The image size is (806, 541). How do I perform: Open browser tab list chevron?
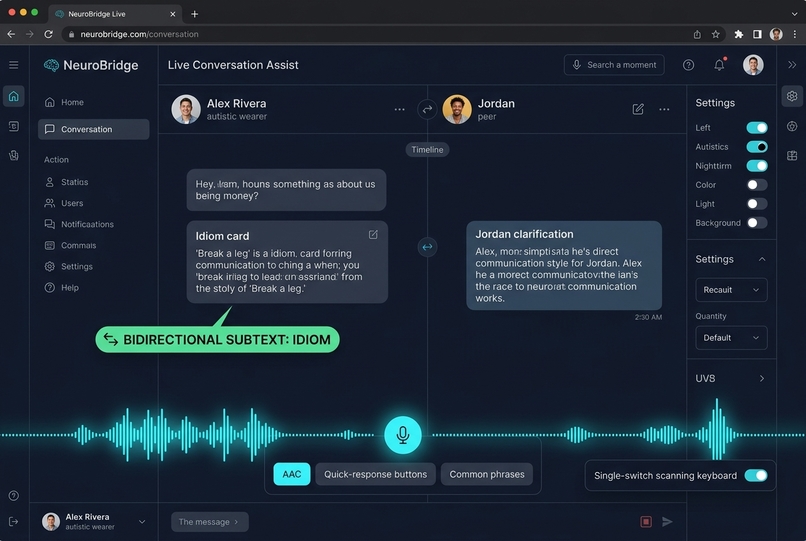click(794, 14)
